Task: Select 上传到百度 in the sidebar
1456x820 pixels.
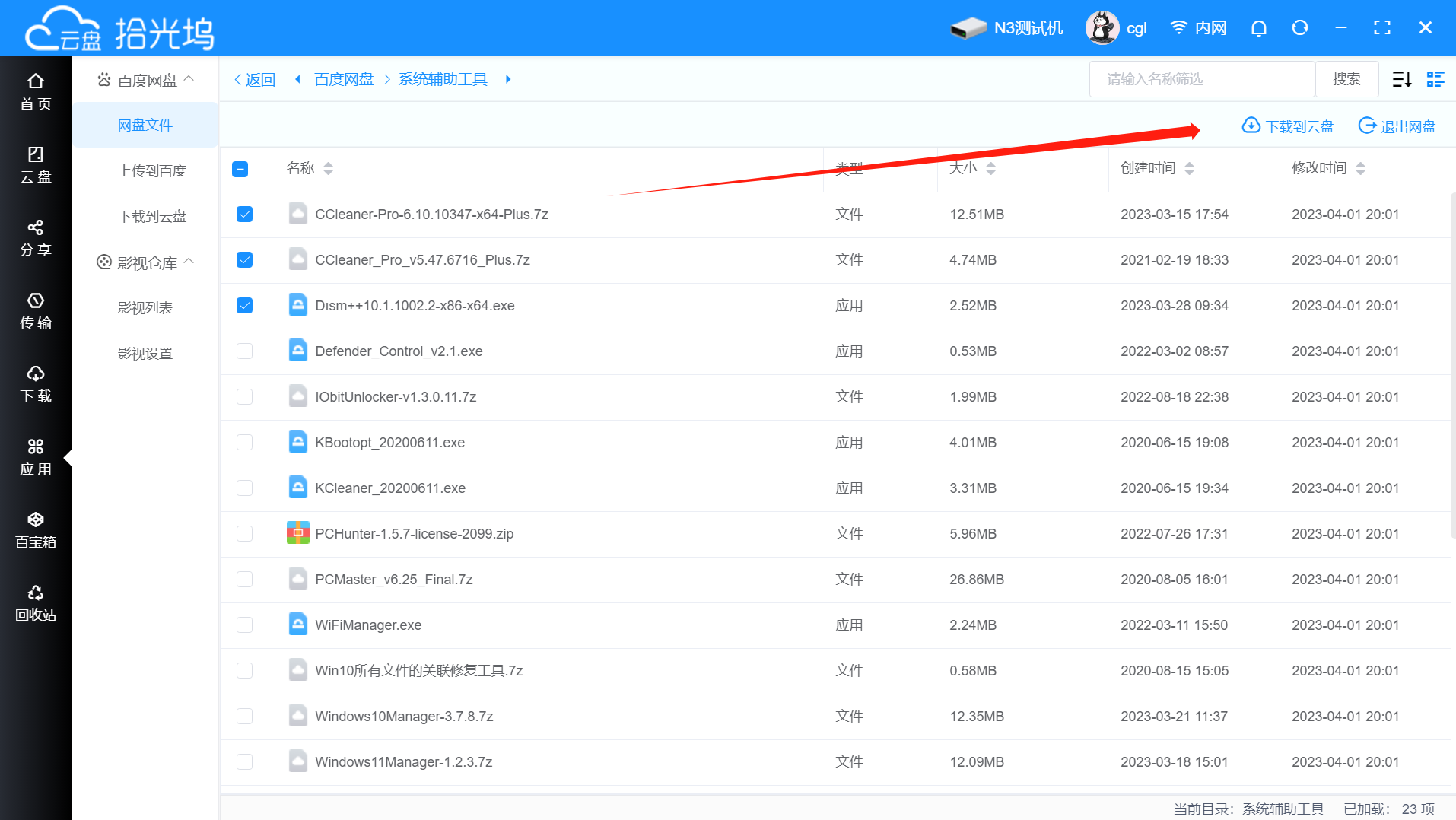Action: point(152,170)
